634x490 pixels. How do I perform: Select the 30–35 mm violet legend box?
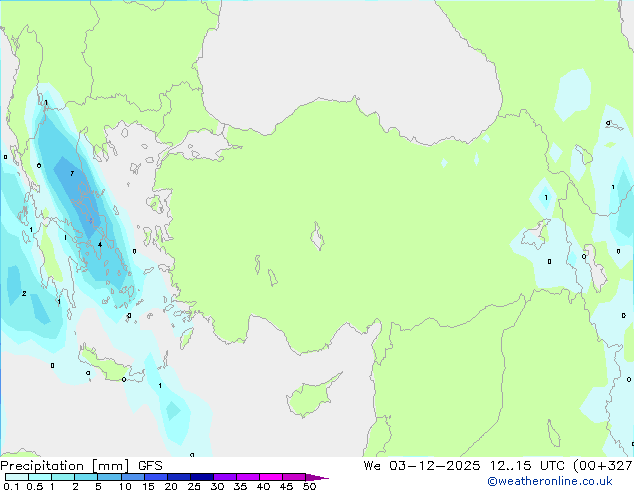[x=225, y=477]
